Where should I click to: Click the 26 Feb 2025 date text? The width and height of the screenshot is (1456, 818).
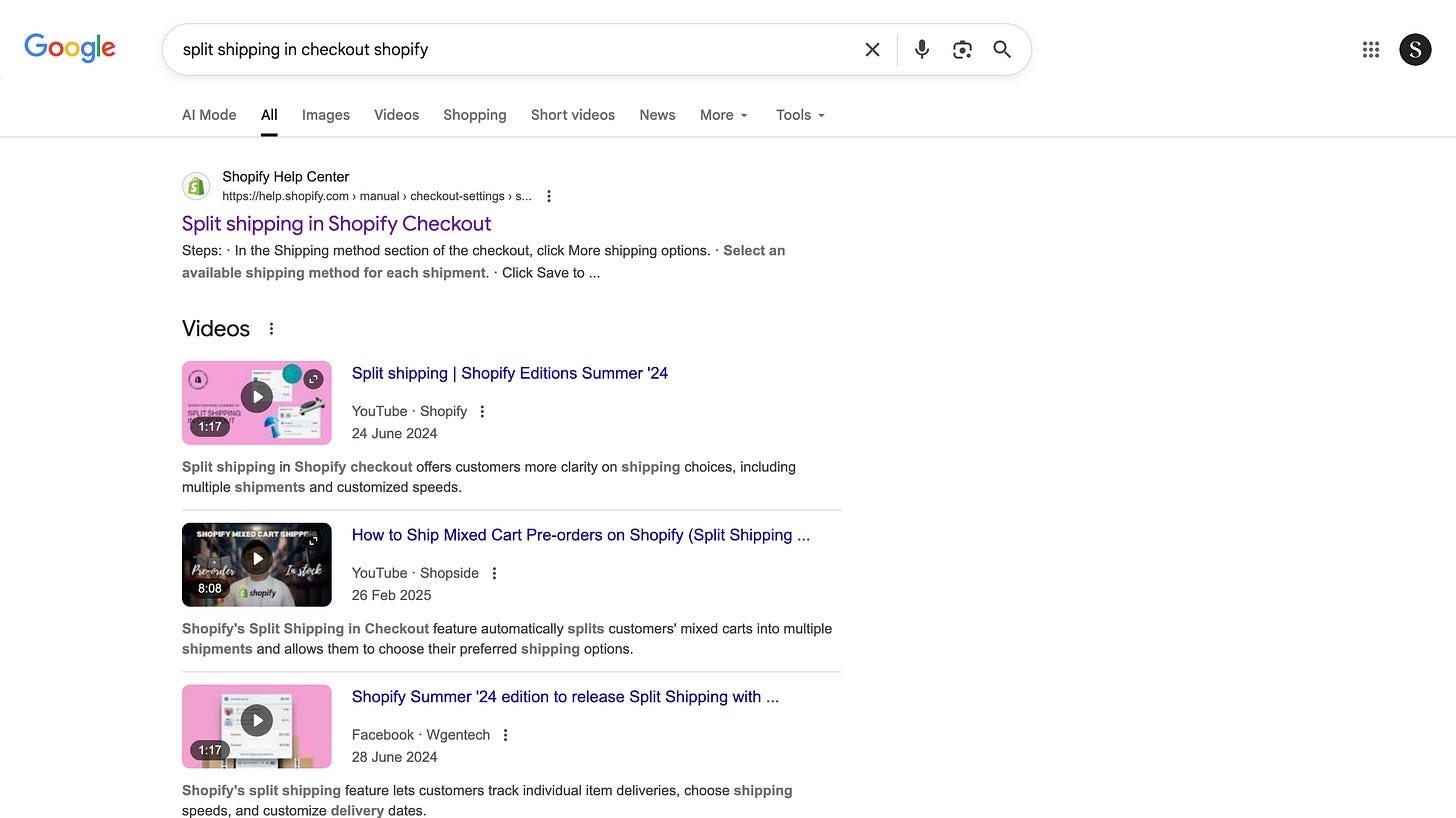pyautogui.click(x=391, y=595)
